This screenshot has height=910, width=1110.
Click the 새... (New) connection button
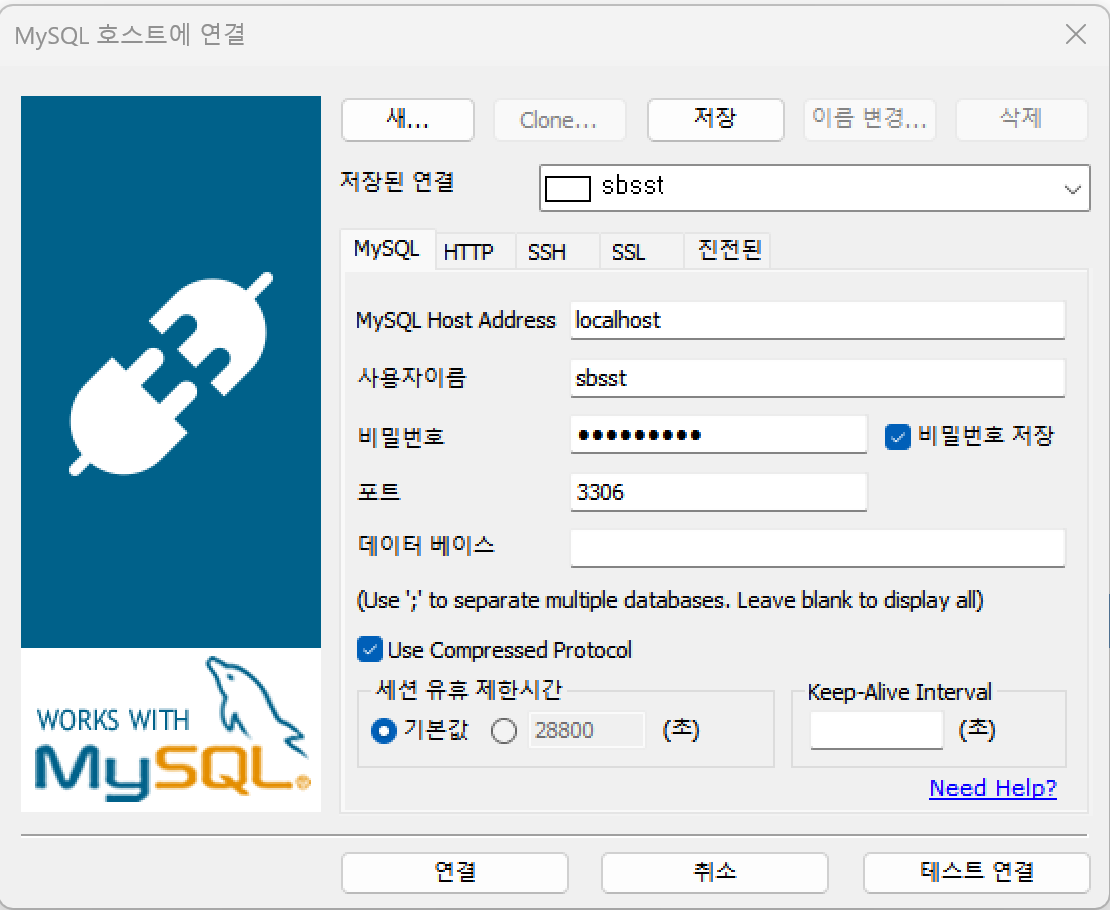[x=408, y=120]
